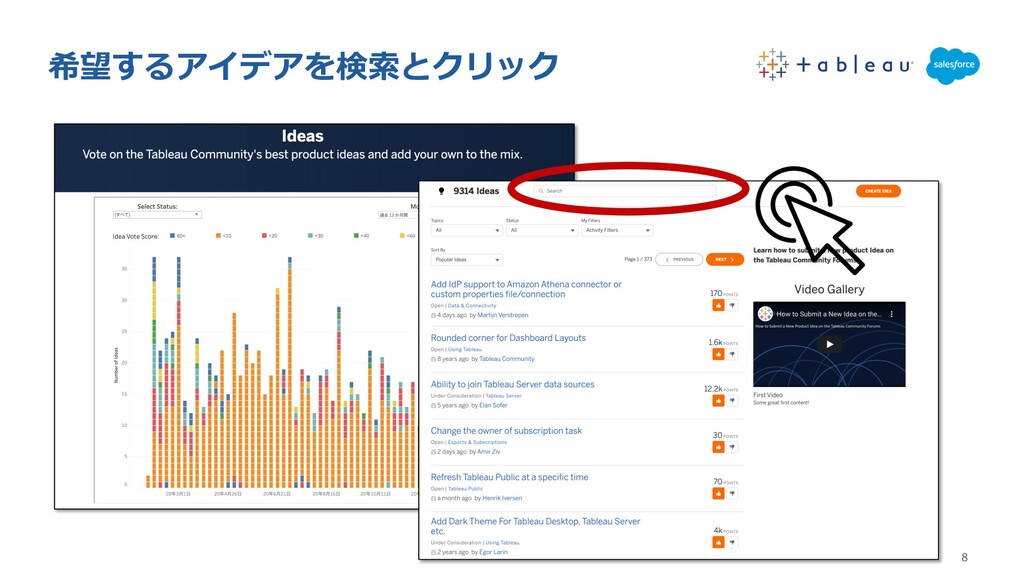Click the magnifier icon in the Search box

541,191
